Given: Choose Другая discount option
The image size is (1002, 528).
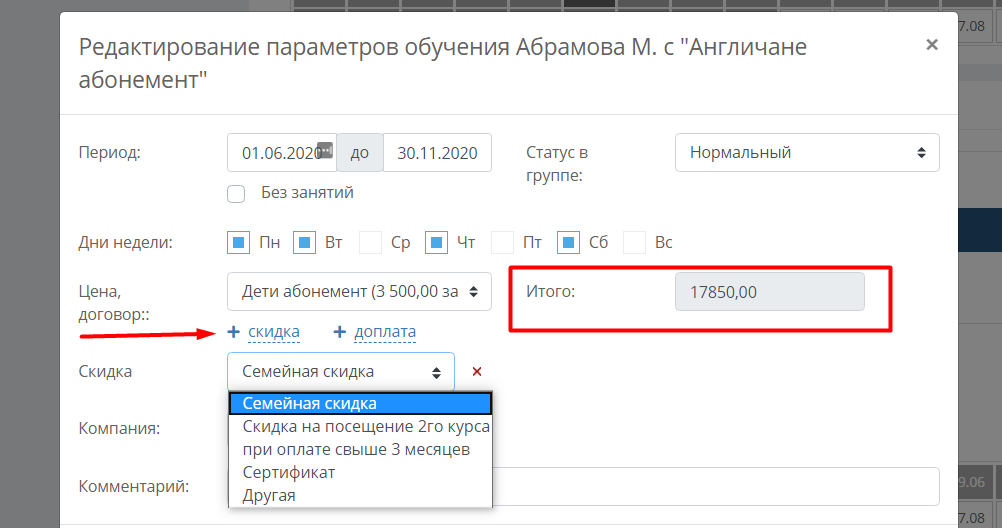Looking at the screenshot, I should (x=360, y=495).
